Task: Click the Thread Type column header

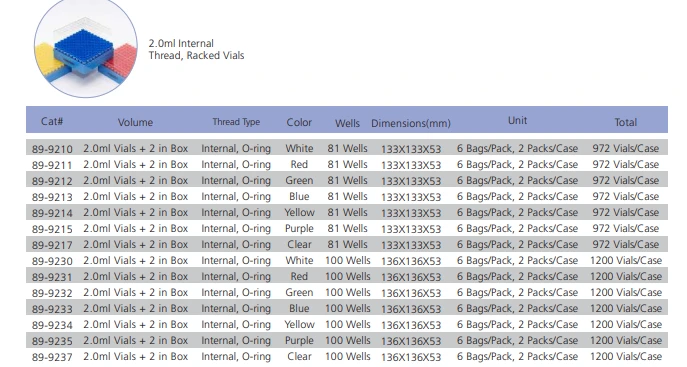Action: (x=236, y=122)
